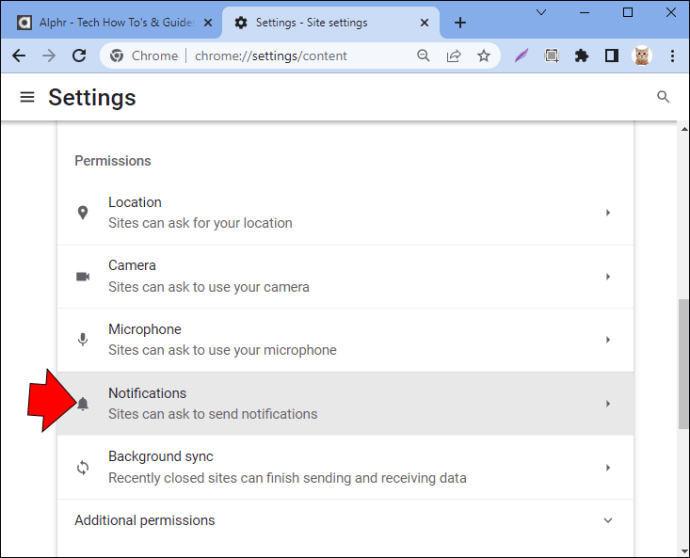Click the screenshot capture extension icon

point(551,56)
